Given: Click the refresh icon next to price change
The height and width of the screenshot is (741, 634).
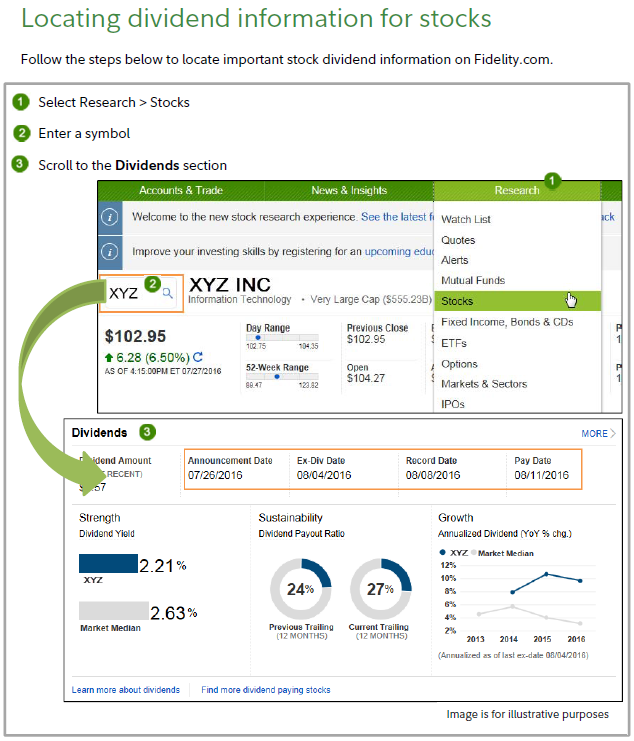Looking at the screenshot, I should click(197, 357).
